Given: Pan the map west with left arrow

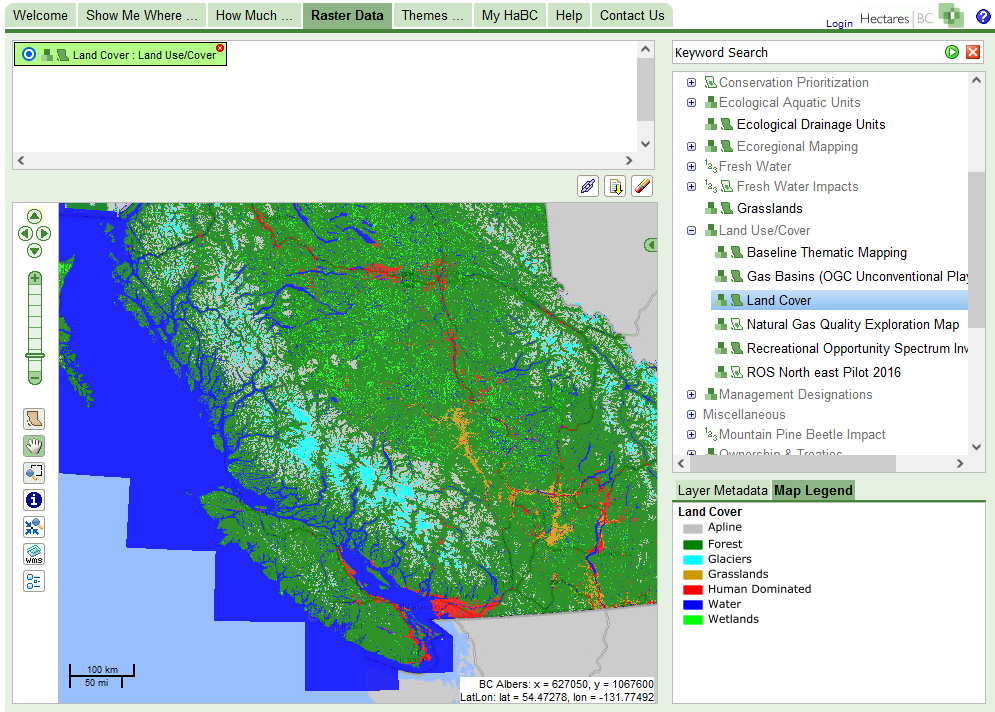Looking at the screenshot, I should coord(25,234).
